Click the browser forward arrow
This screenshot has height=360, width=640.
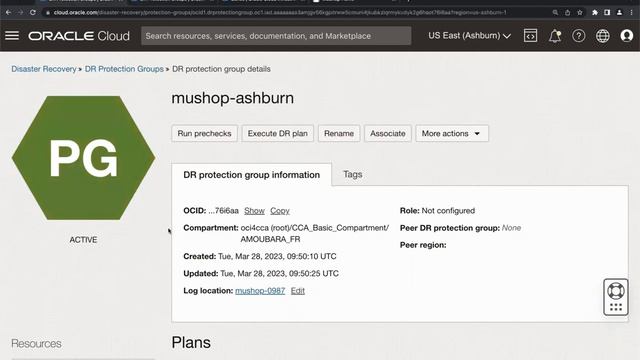click(20, 12)
